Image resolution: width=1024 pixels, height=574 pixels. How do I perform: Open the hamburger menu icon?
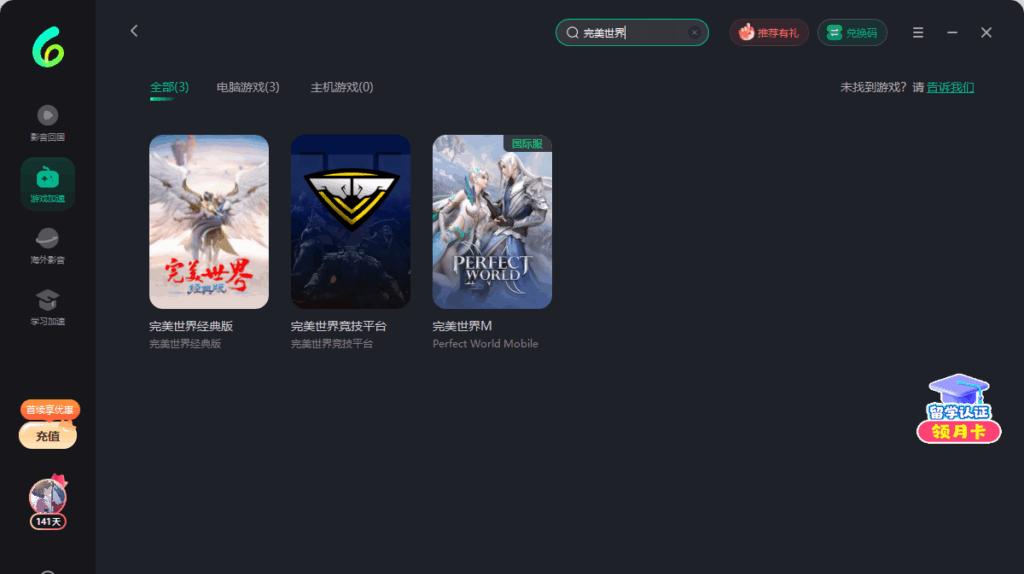918,33
